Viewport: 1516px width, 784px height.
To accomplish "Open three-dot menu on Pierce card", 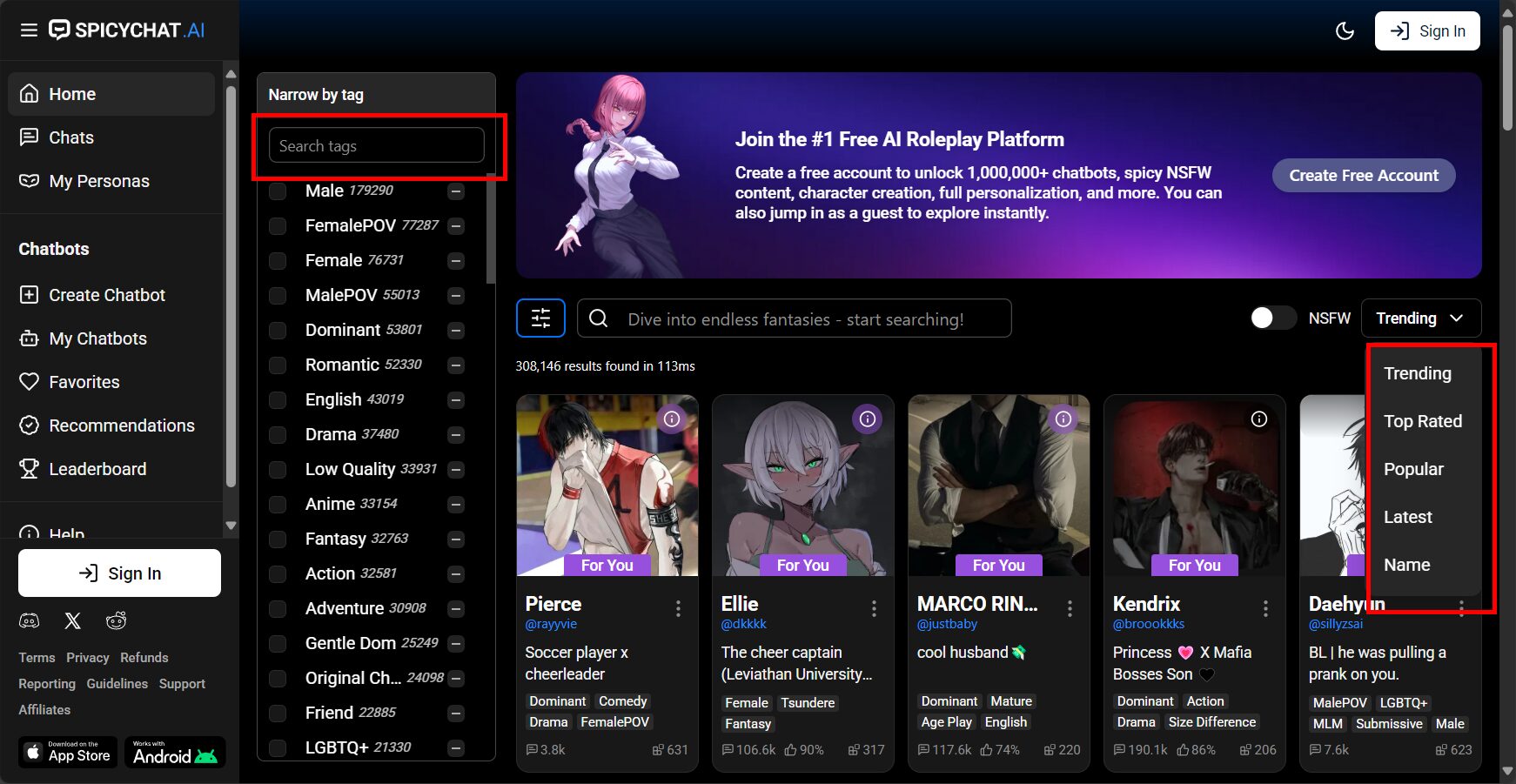I will click(x=678, y=608).
